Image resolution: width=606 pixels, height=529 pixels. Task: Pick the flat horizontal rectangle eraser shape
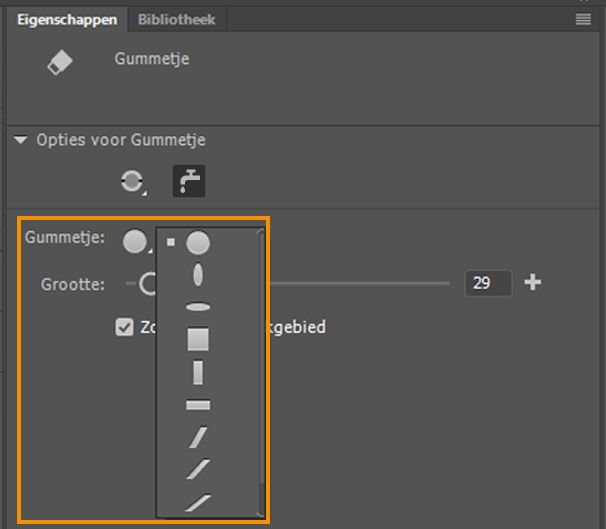pos(198,405)
